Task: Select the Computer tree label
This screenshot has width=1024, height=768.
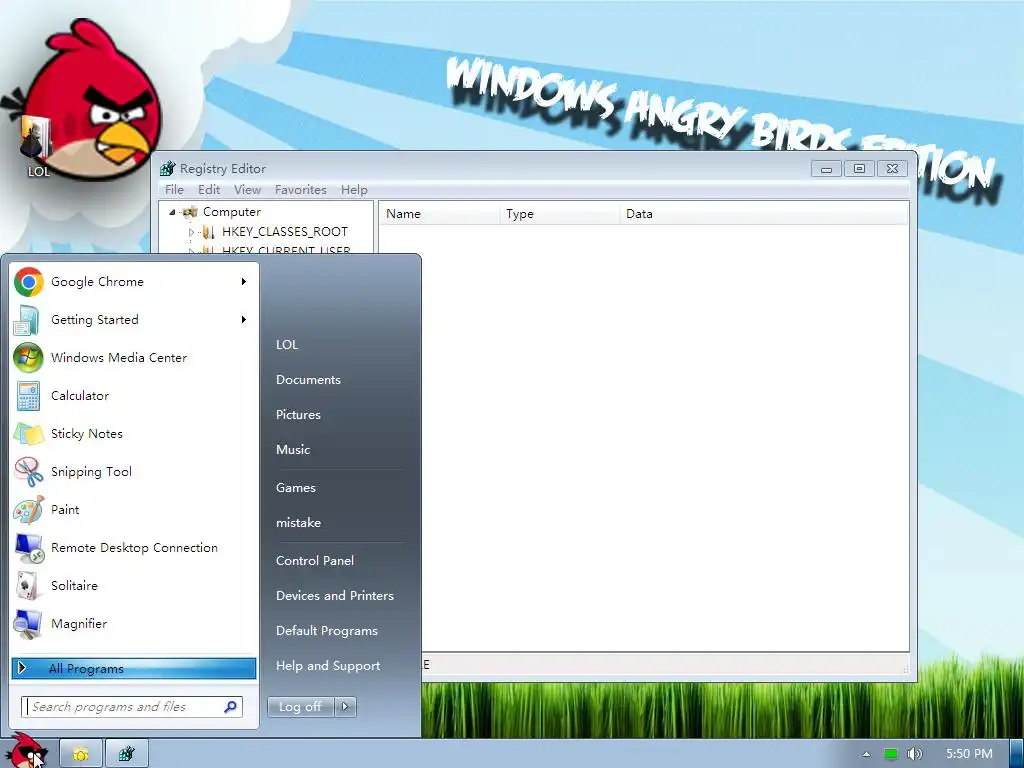Action: click(232, 212)
